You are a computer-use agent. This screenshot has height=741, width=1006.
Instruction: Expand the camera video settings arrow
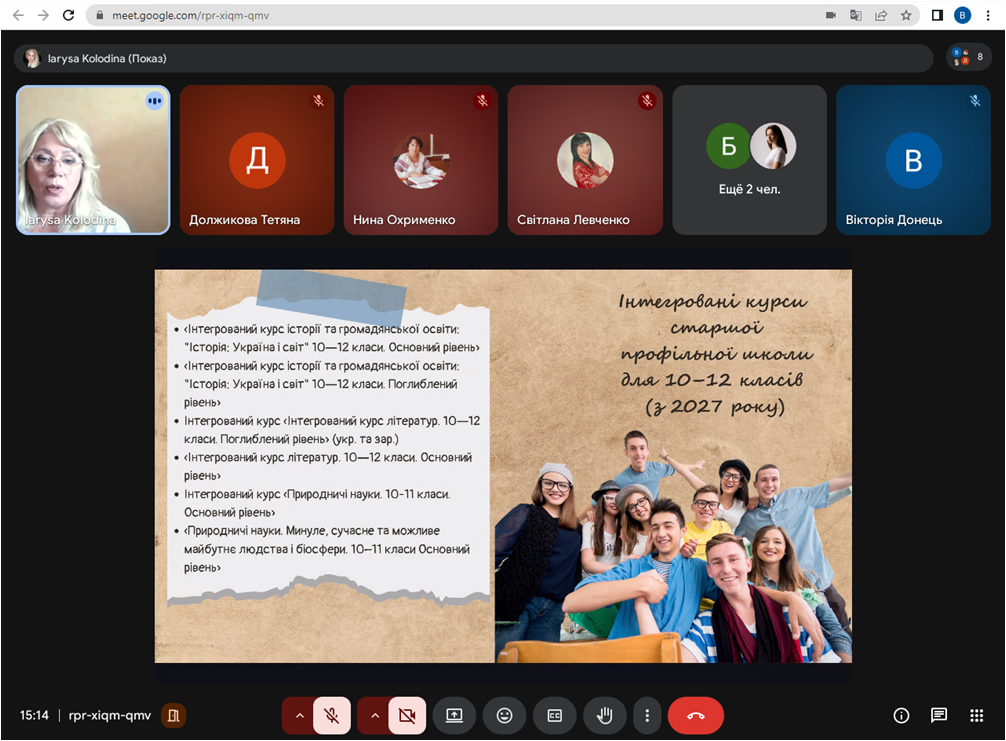click(x=374, y=715)
